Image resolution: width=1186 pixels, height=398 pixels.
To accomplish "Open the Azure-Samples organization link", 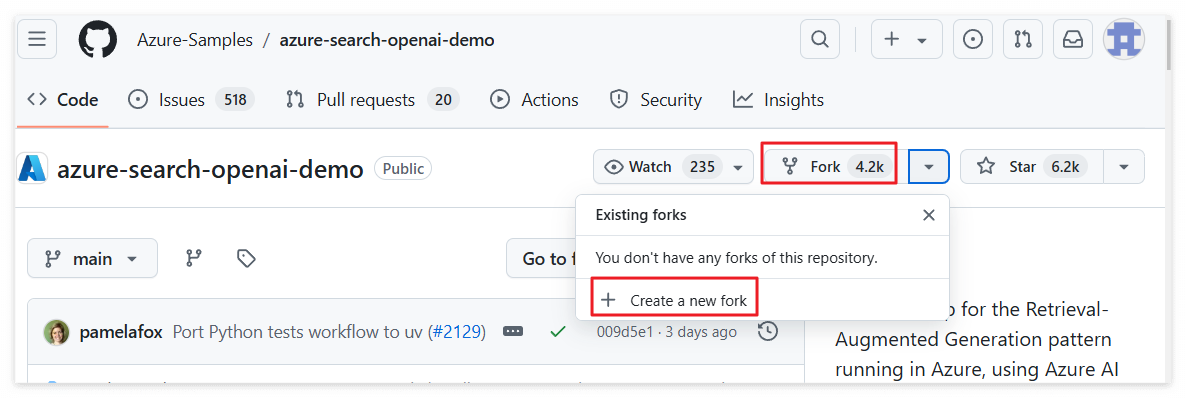I will tap(195, 40).
